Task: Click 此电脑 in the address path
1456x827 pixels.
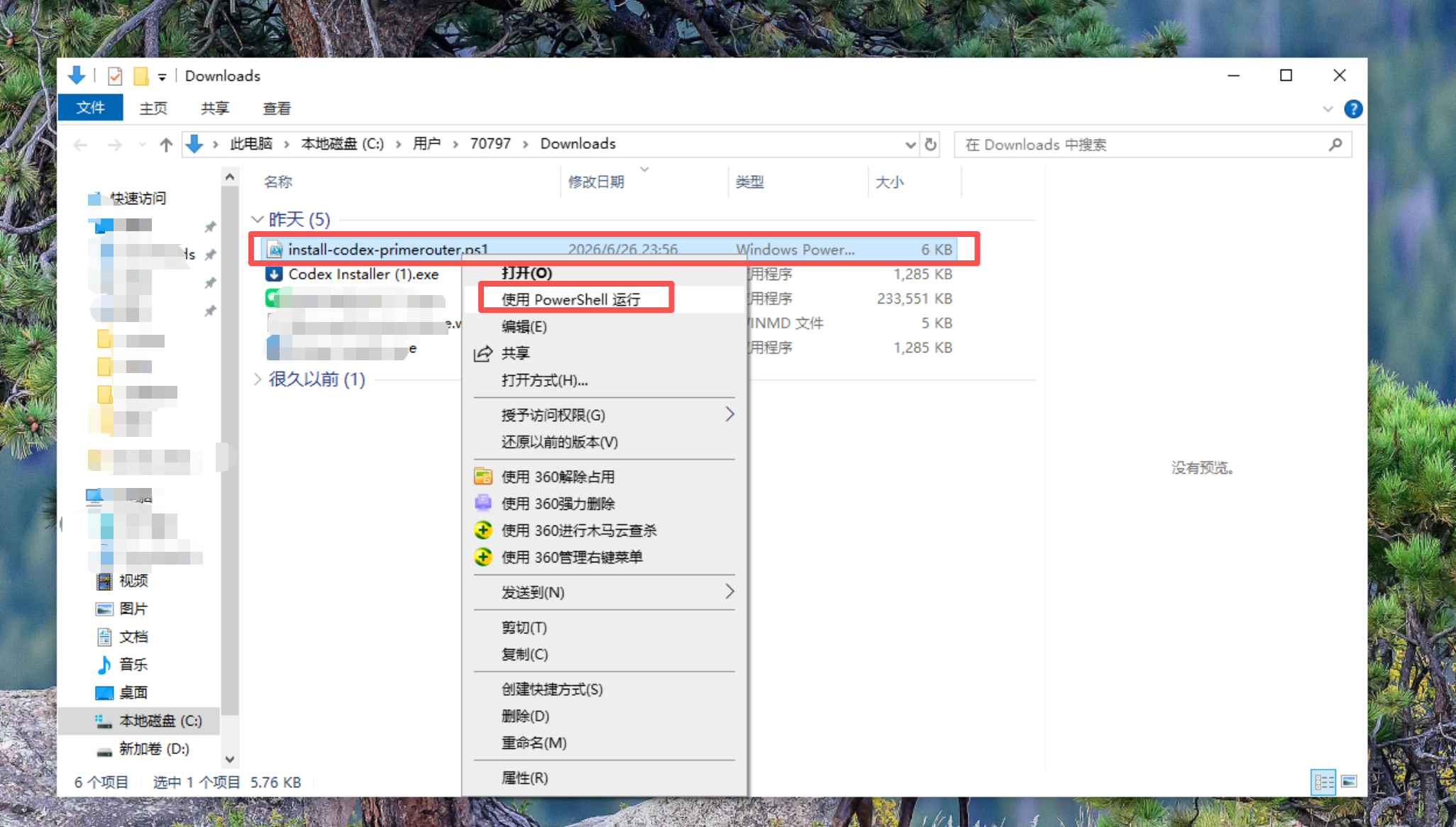Action: [x=251, y=144]
